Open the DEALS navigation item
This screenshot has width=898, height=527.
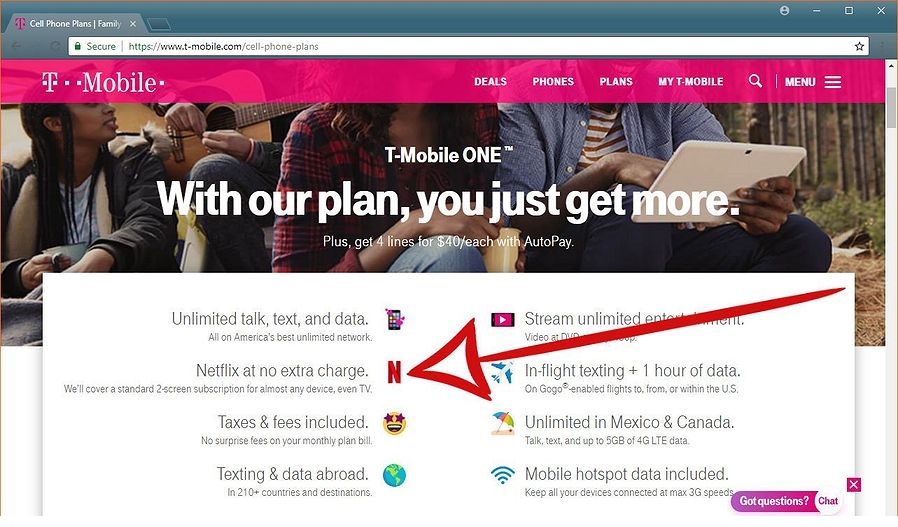490,82
